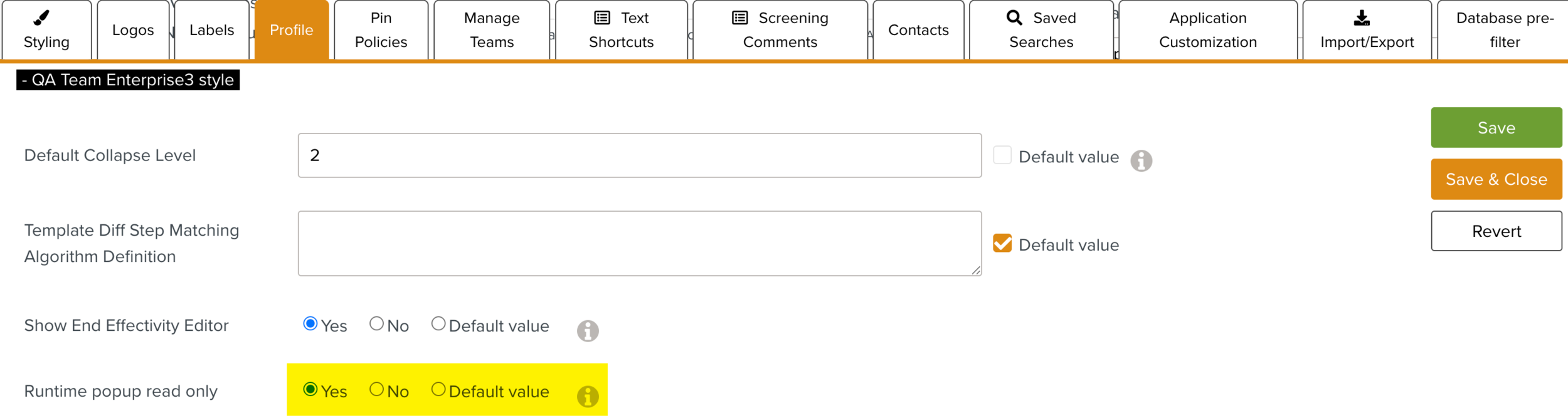Image resolution: width=1568 pixels, height=418 pixels.
Task: Click info icon for Runtime popup read only
Action: (x=588, y=397)
